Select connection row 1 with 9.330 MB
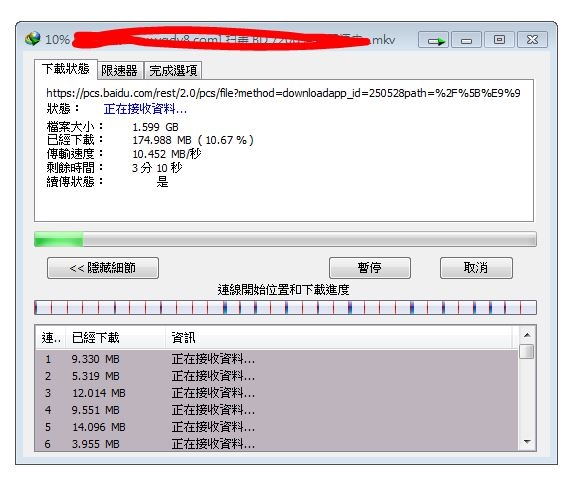 [277, 359]
